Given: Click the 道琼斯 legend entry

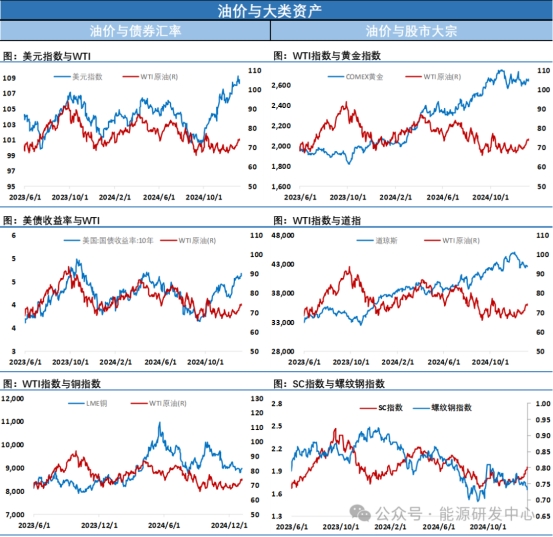Looking at the screenshot, I should (x=377, y=240).
